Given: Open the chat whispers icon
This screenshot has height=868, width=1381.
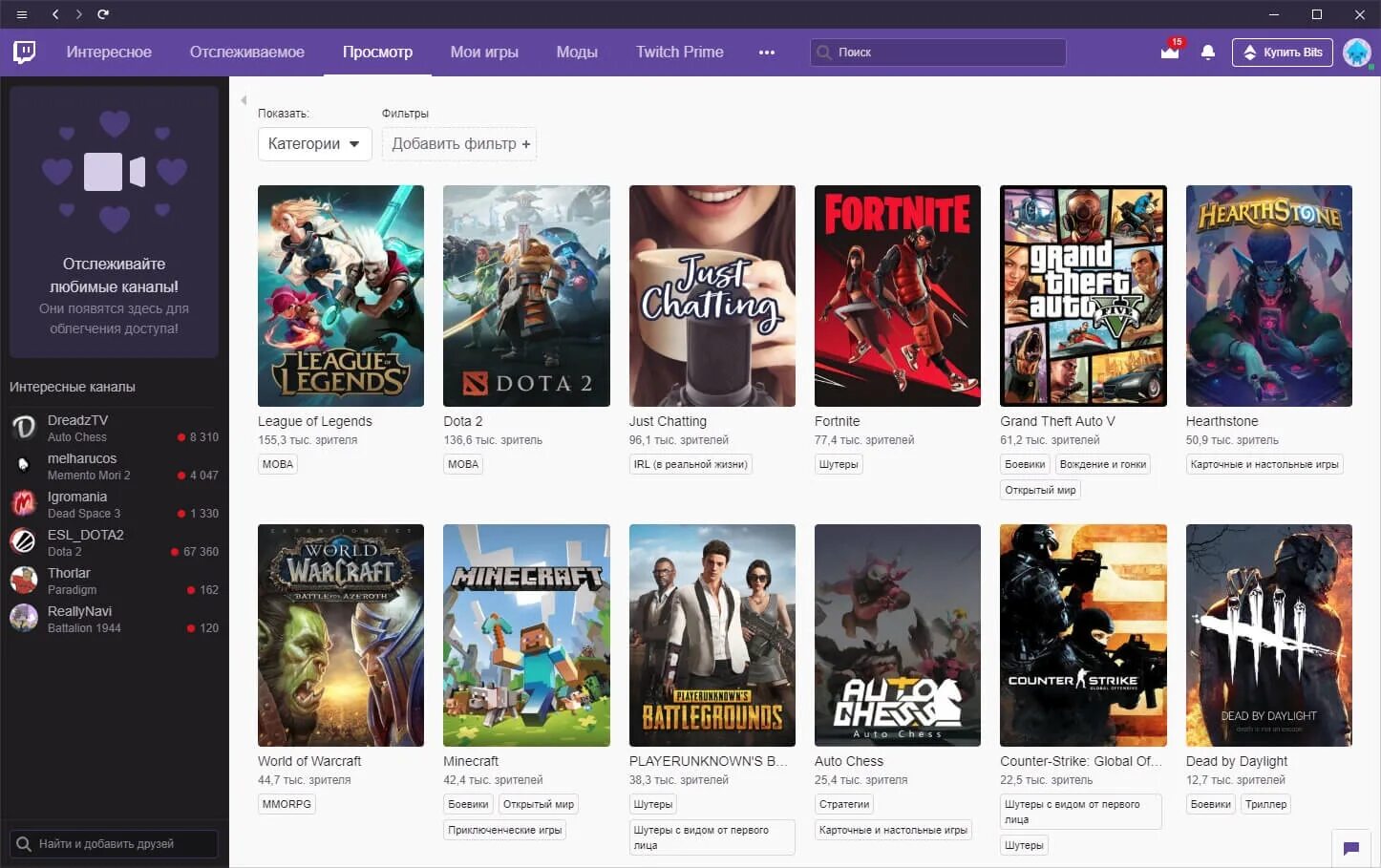Looking at the screenshot, I should tap(1351, 848).
